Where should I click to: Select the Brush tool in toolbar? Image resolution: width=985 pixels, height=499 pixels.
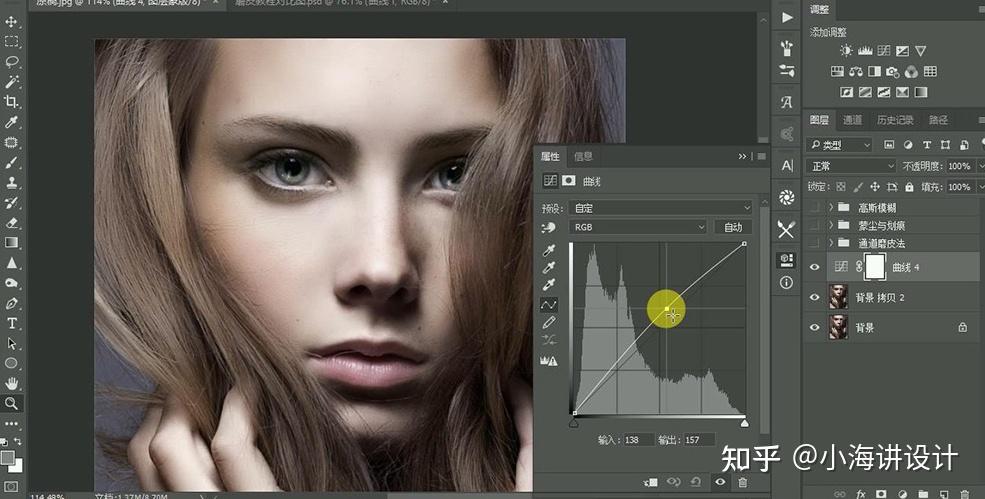[11, 163]
